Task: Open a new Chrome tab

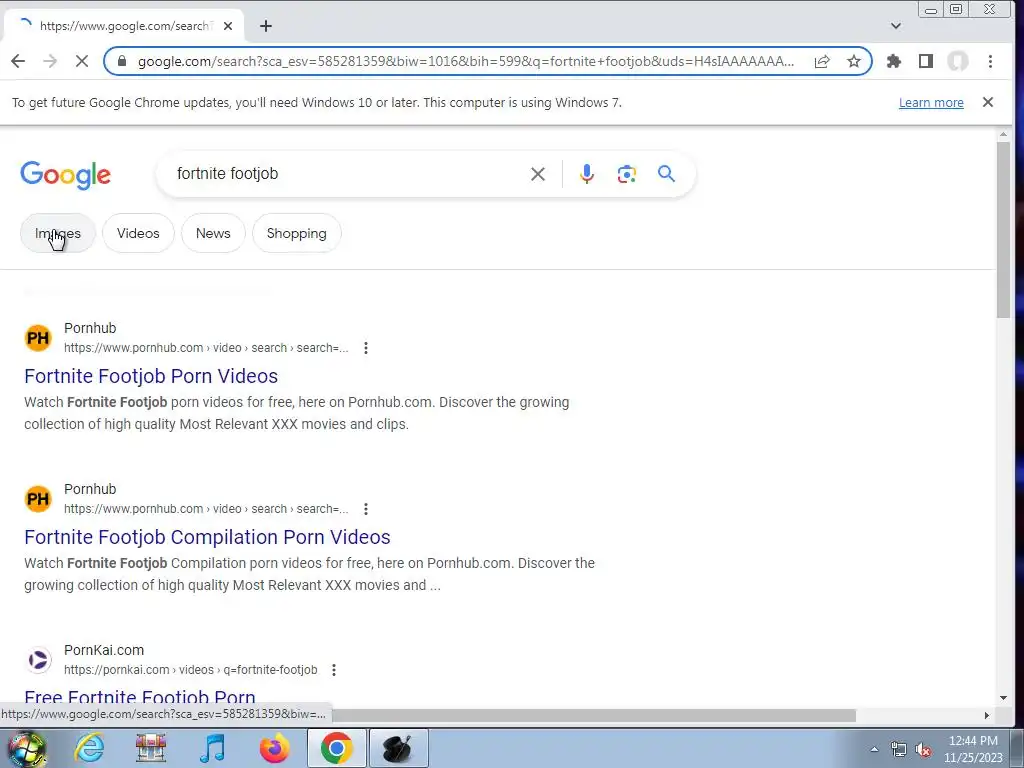Action: tap(265, 26)
